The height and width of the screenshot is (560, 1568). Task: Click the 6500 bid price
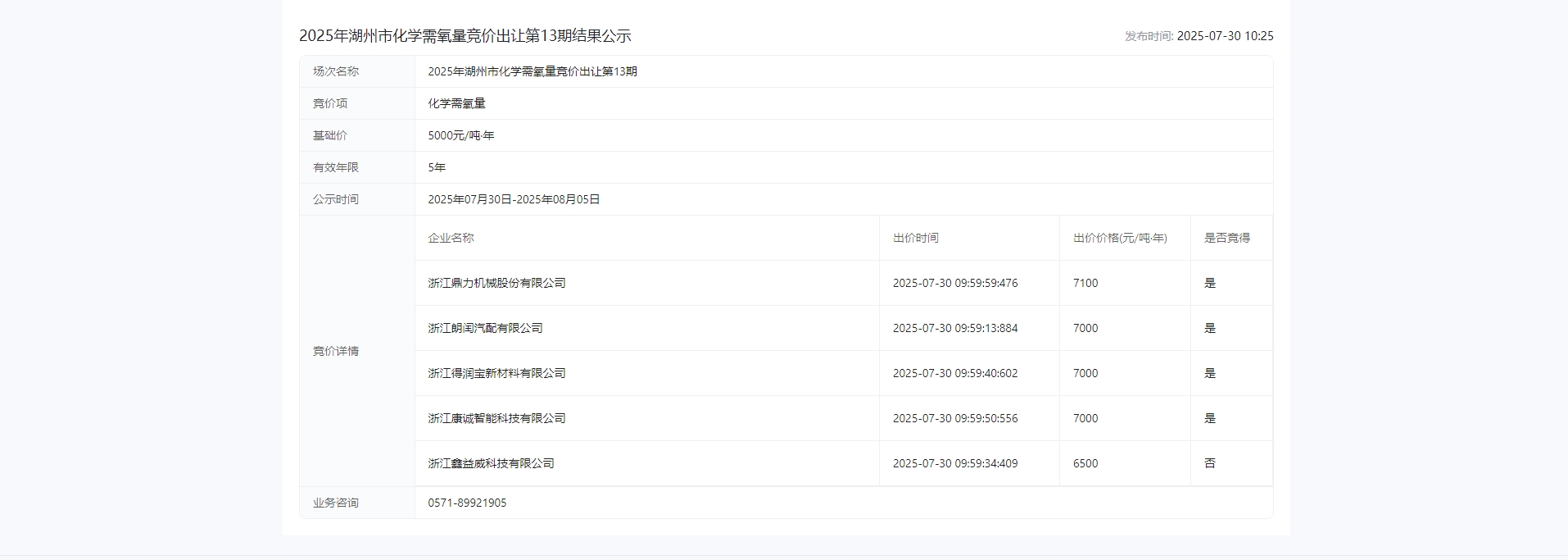(1085, 463)
